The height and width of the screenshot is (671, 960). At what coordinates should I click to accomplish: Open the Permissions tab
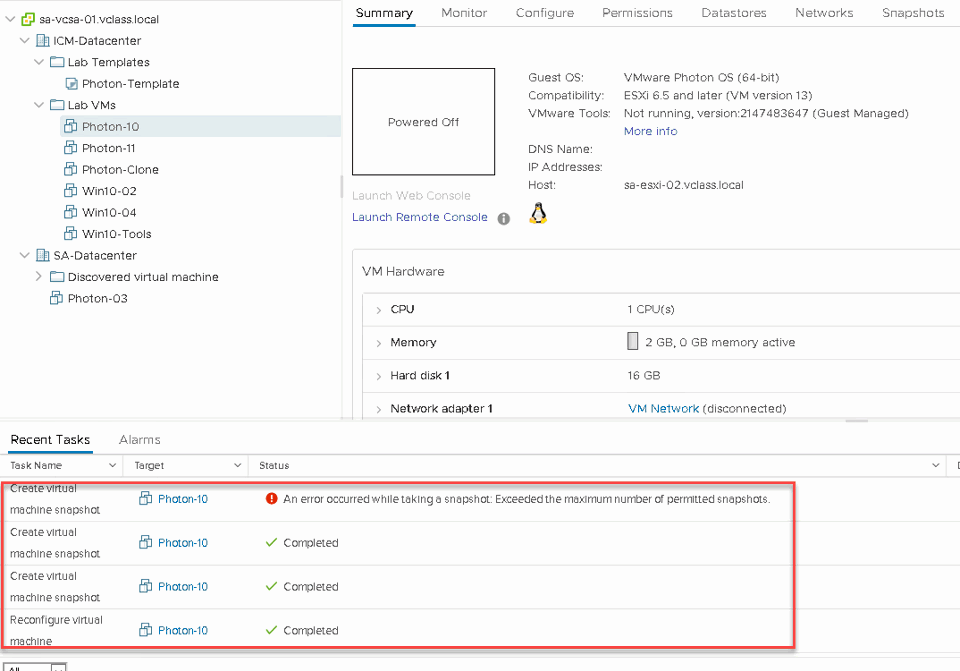click(x=637, y=13)
